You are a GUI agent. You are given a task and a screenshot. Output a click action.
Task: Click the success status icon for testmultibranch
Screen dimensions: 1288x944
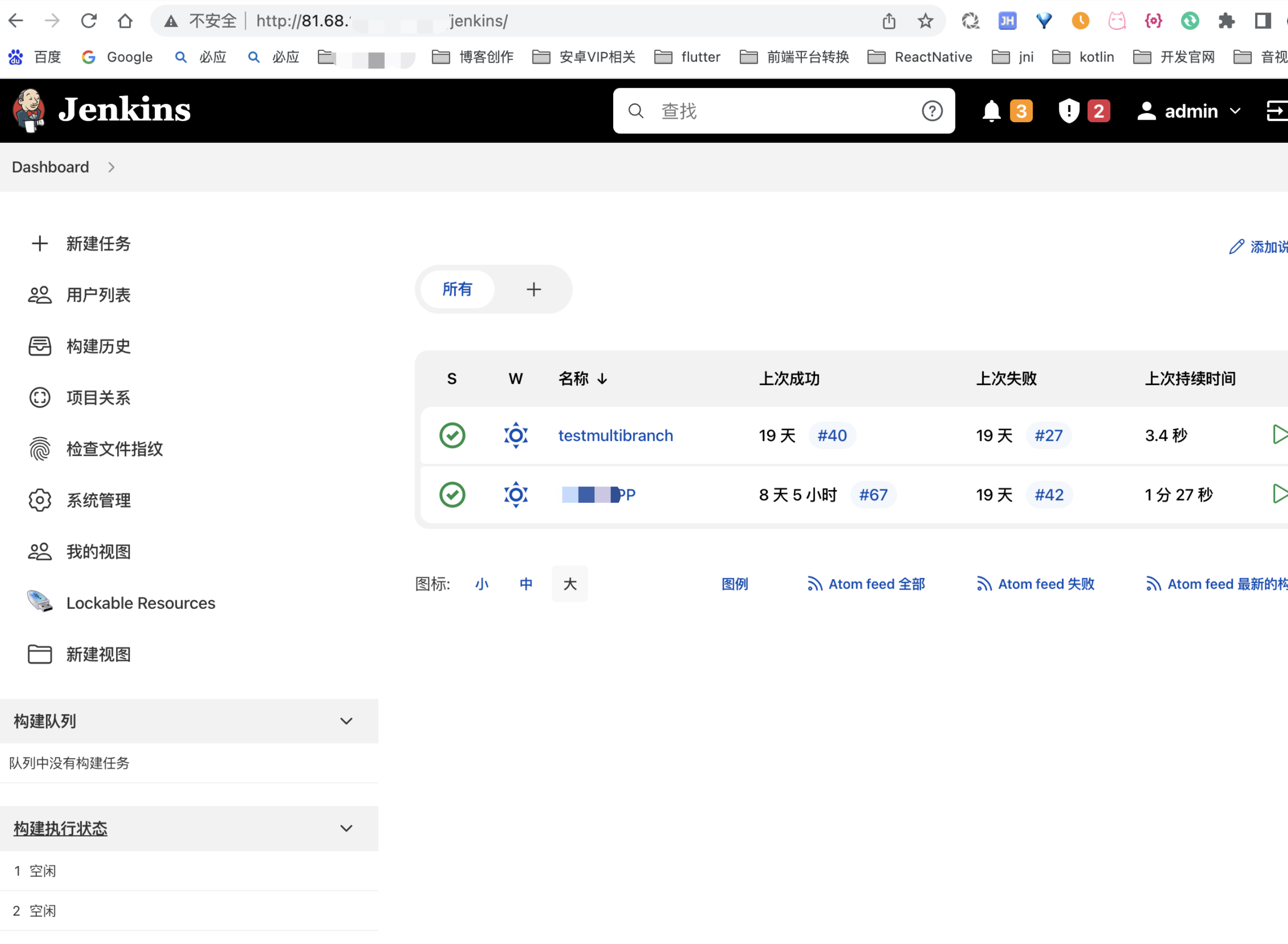coord(452,436)
